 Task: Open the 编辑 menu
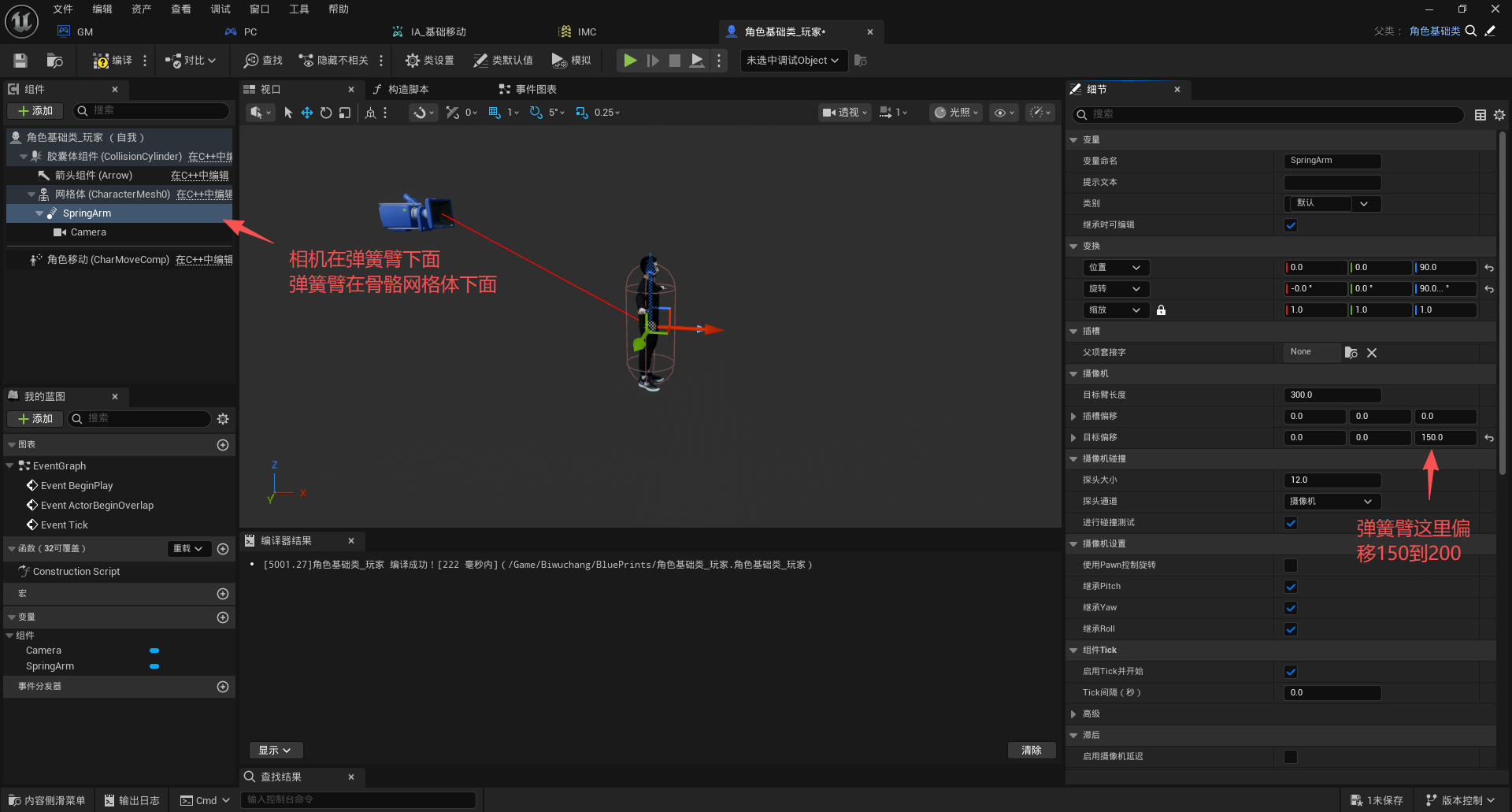tap(102, 9)
